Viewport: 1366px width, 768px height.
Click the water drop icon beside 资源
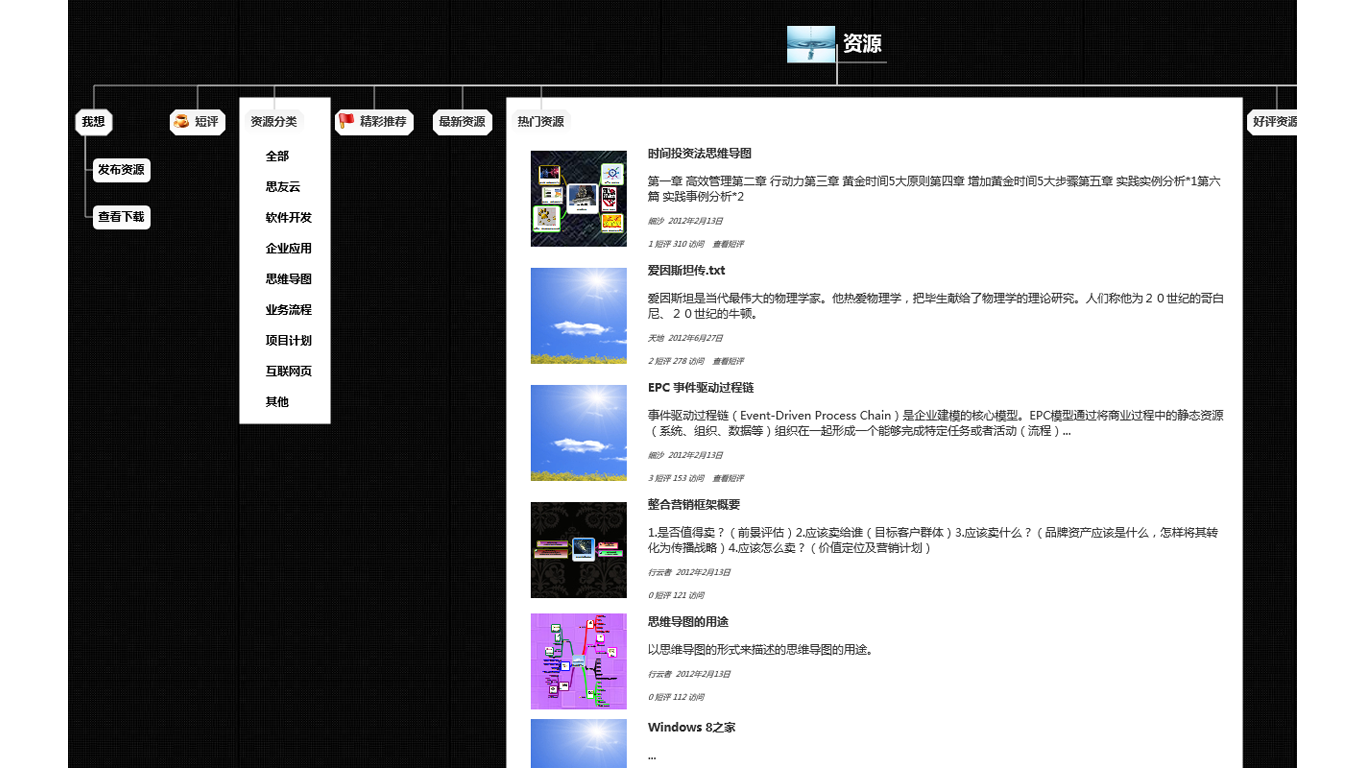[x=811, y=44]
